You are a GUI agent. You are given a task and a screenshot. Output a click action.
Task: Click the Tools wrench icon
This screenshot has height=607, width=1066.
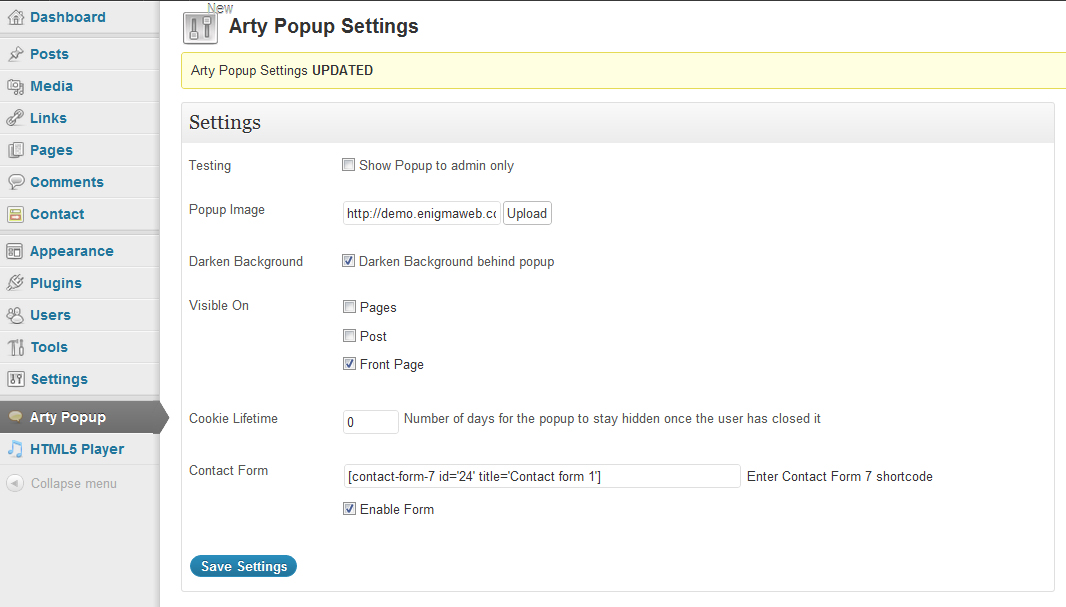(x=15, y=347)
